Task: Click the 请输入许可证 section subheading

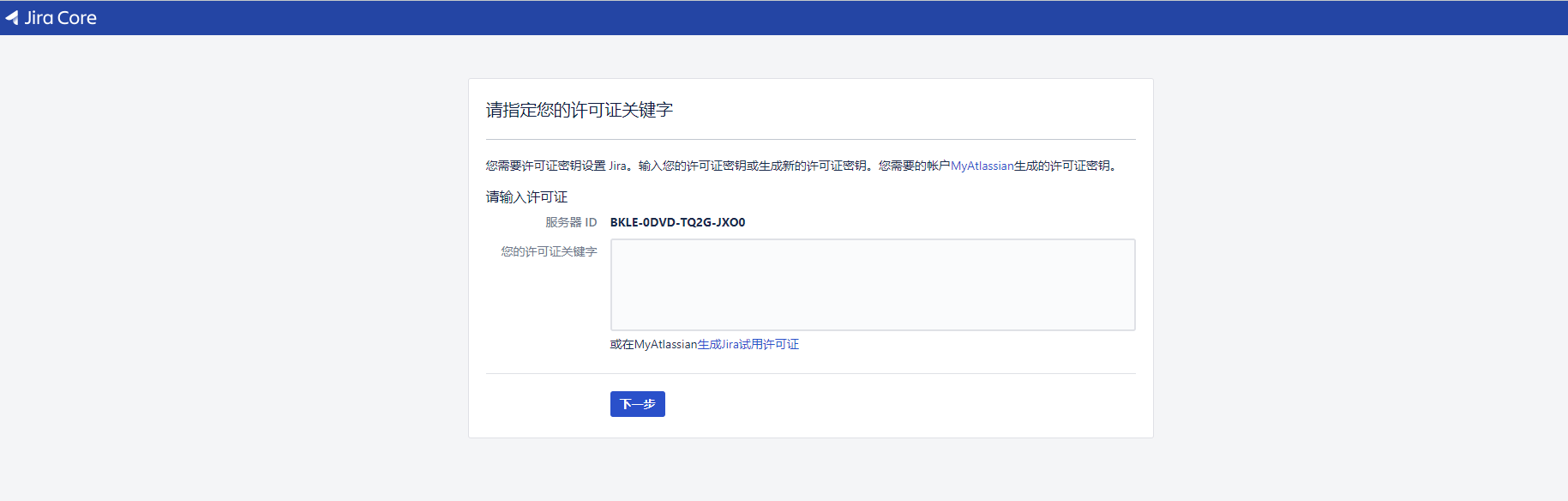Action: point(526,197)
